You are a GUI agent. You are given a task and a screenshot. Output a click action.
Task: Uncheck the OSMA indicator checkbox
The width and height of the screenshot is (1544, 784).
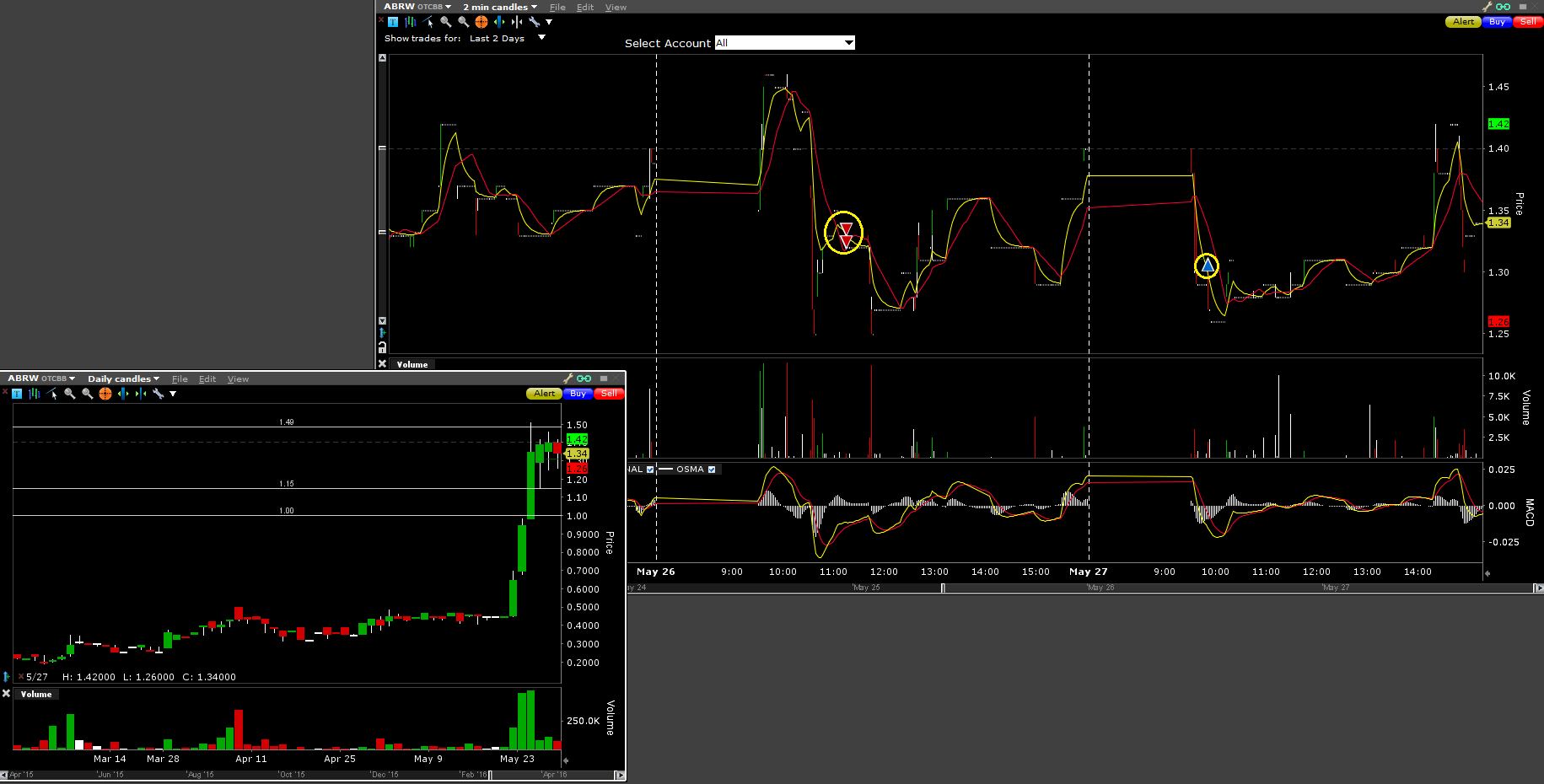click(712, 470)
